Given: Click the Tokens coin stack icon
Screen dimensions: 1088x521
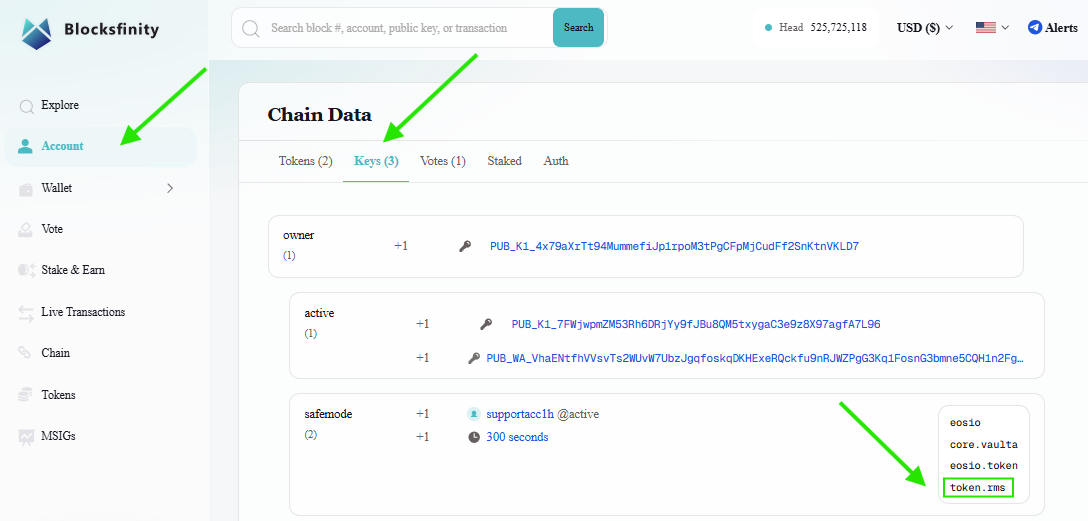Looking at the screenshot, I should 26,395.
